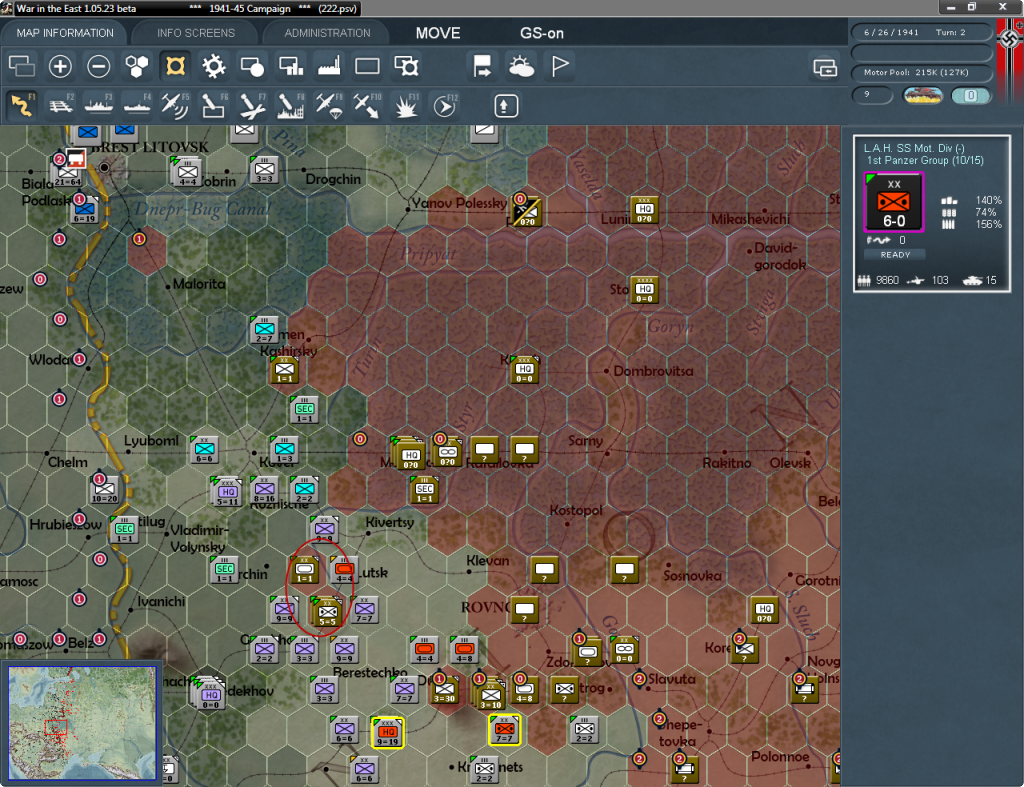This screenshot has width=1024, height=787.
Task: Open the ADMINISTRATION tab
Action: tap(327, 33)
